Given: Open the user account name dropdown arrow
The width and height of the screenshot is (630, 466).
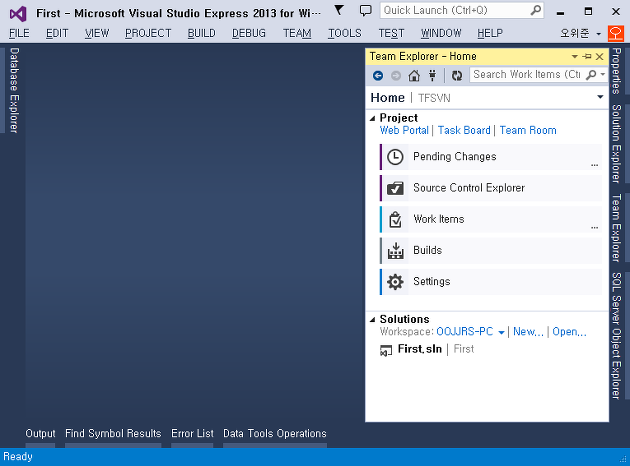Looking at the screenshot, I should tap(599, 34).
